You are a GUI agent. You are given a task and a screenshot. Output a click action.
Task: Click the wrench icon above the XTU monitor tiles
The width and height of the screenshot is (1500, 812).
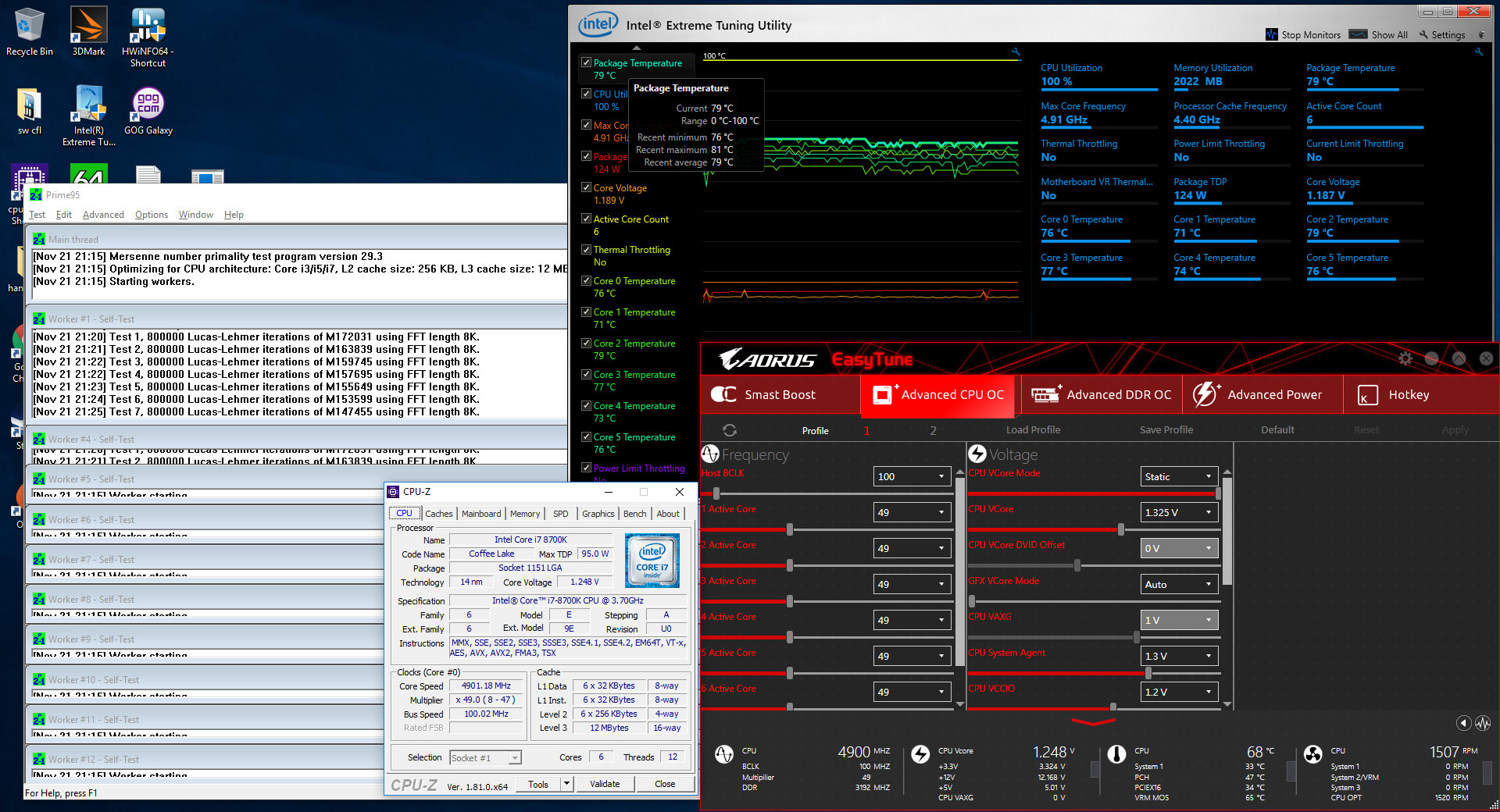click(1478, 52)
